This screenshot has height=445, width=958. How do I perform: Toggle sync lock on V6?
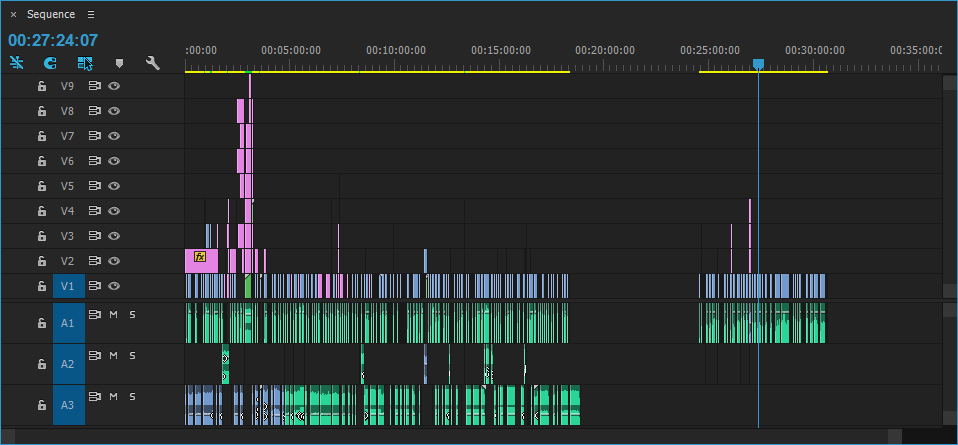pyautogui.click(x=94, y=161)
